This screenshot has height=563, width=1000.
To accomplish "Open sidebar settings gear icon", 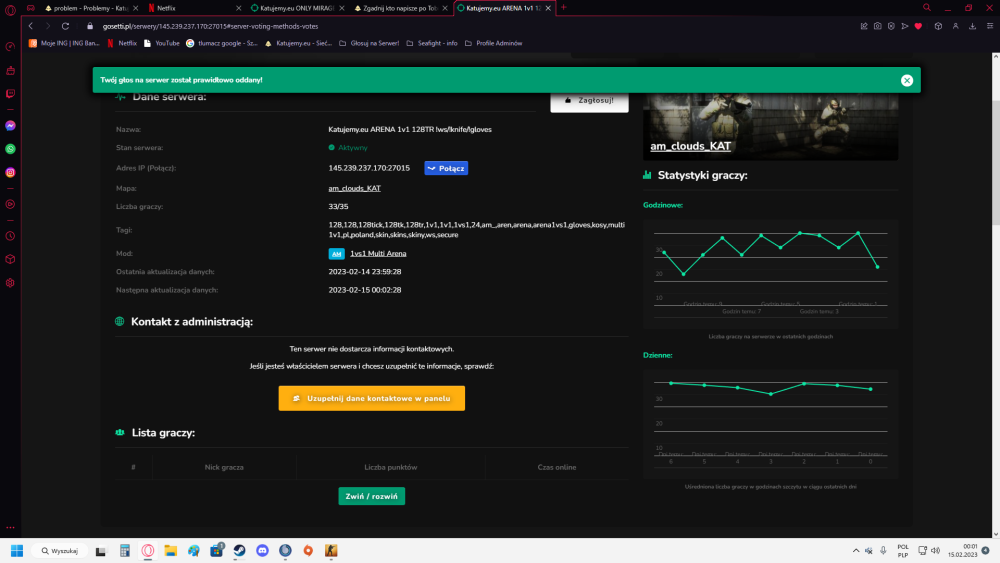I will tap(10, 283).
